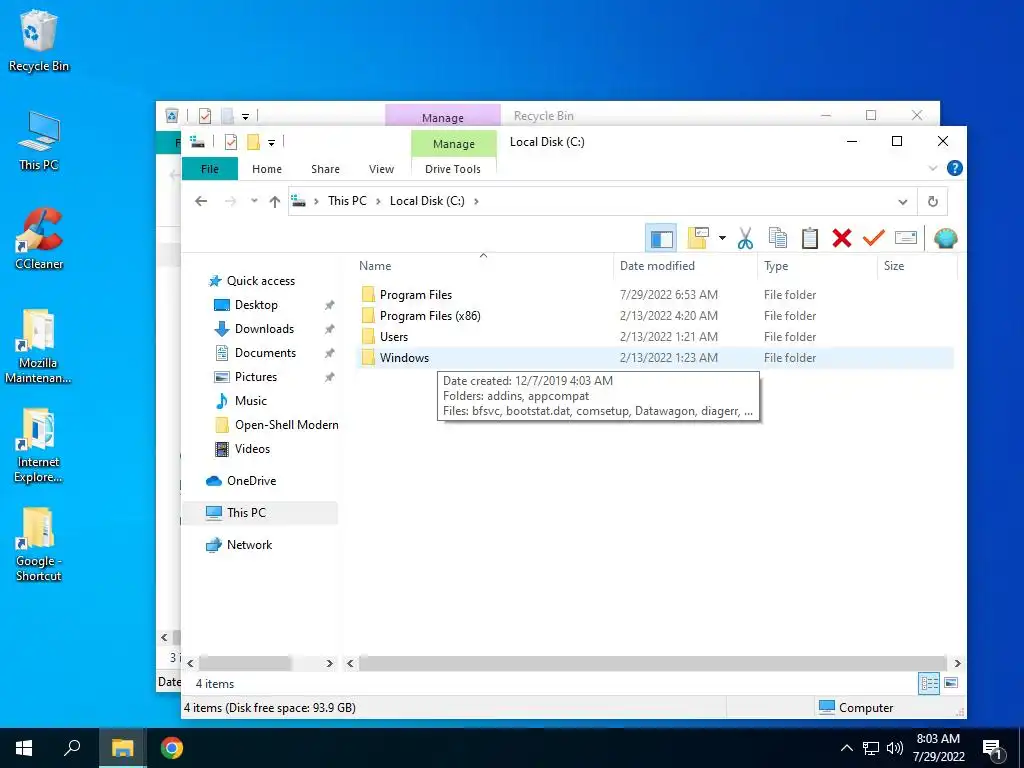Click 'This PC' in address breadcrumb
The width and height of the screenshot is (1024, 768).
(x=347, y=201)
